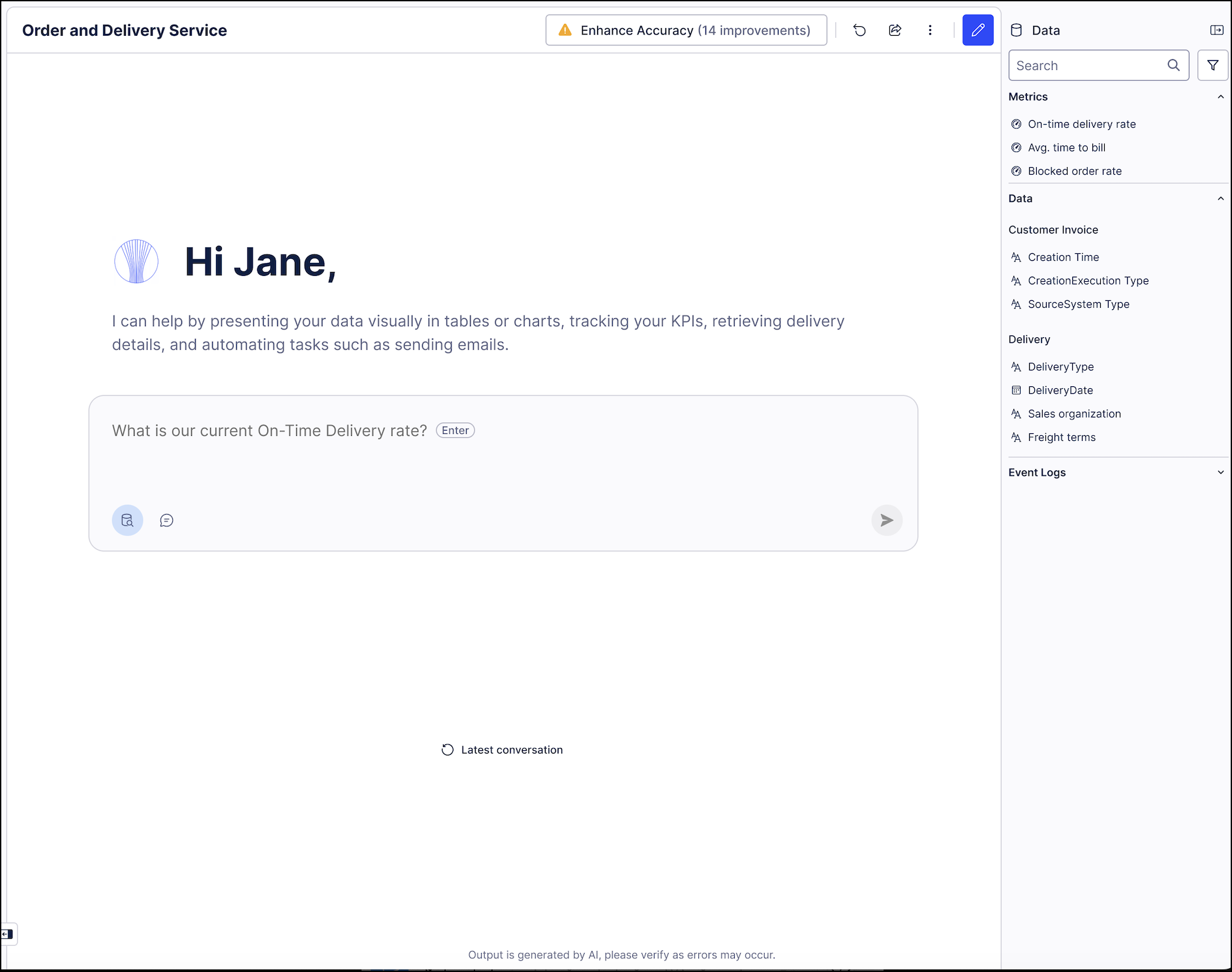The height and width of the screenshot is (972, 1232).
Task: Click text-type icon beside DeliveryType
Action: (1016, 367)
